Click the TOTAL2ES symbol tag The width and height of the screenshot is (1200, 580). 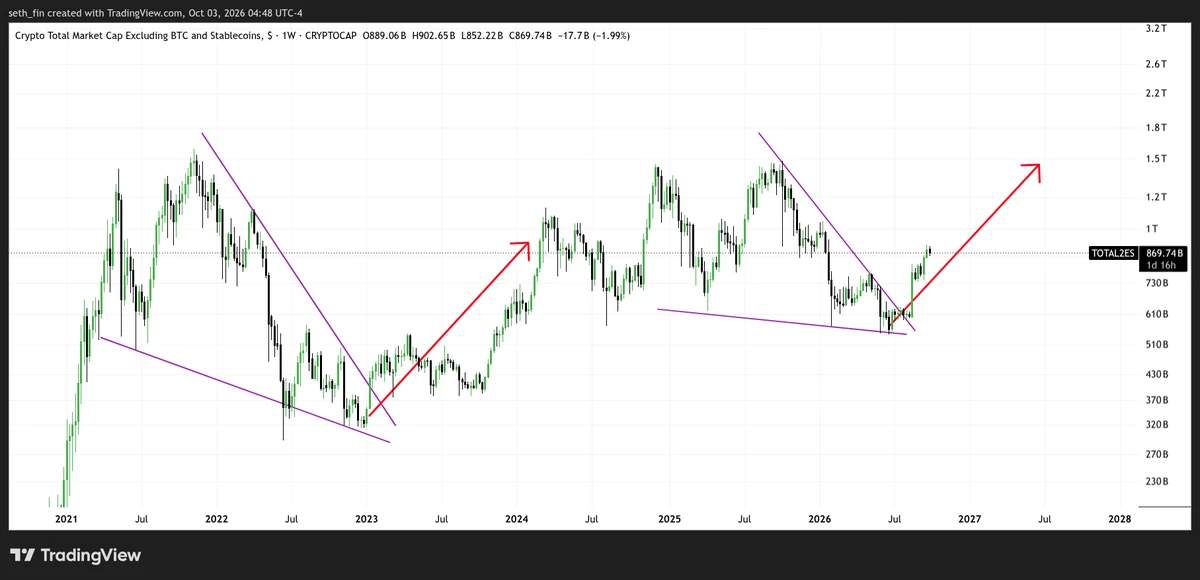coord(1112,254)
